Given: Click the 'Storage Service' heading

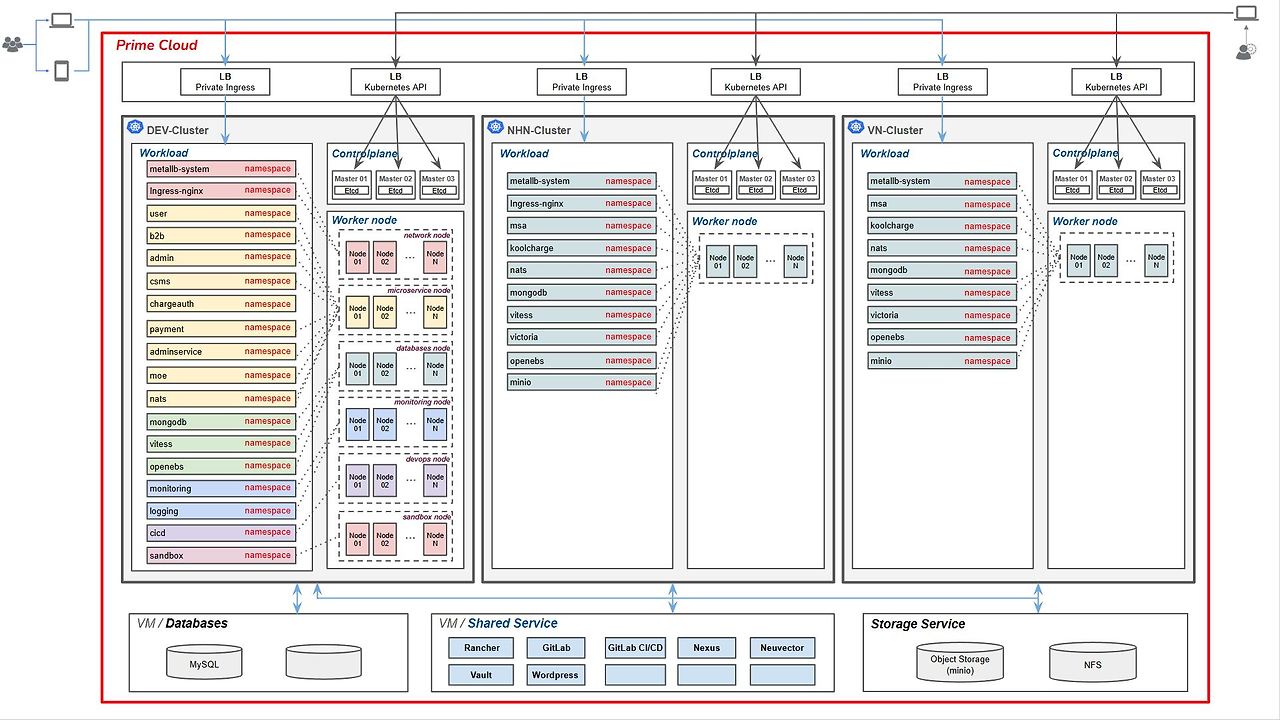Looking at the screenshot, I should point(918,624).
